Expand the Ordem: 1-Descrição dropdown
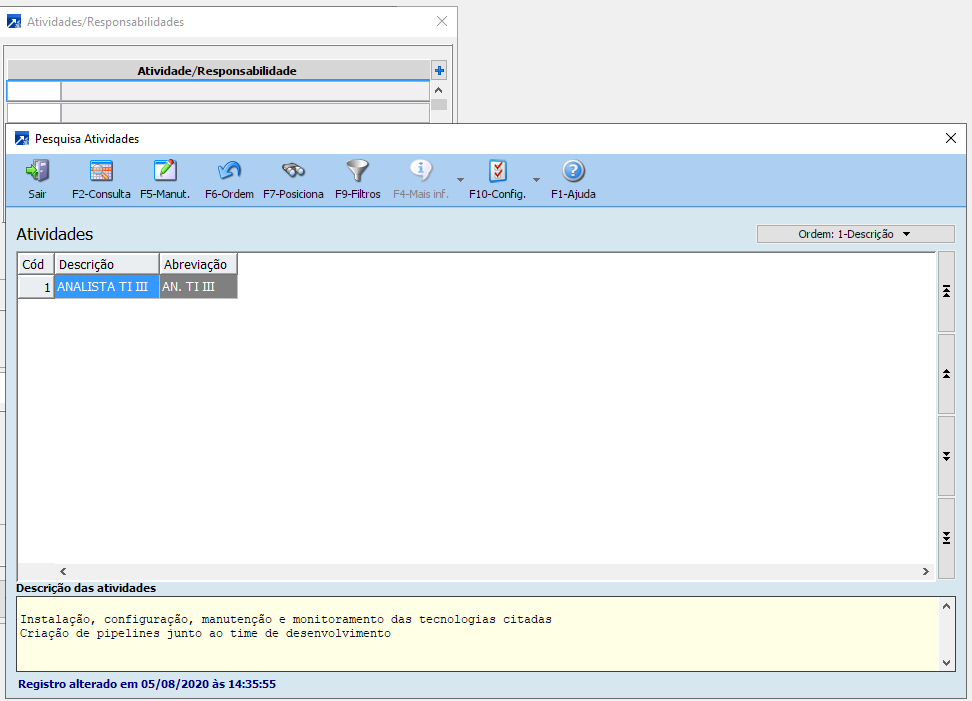 click(x=855, y=234)
